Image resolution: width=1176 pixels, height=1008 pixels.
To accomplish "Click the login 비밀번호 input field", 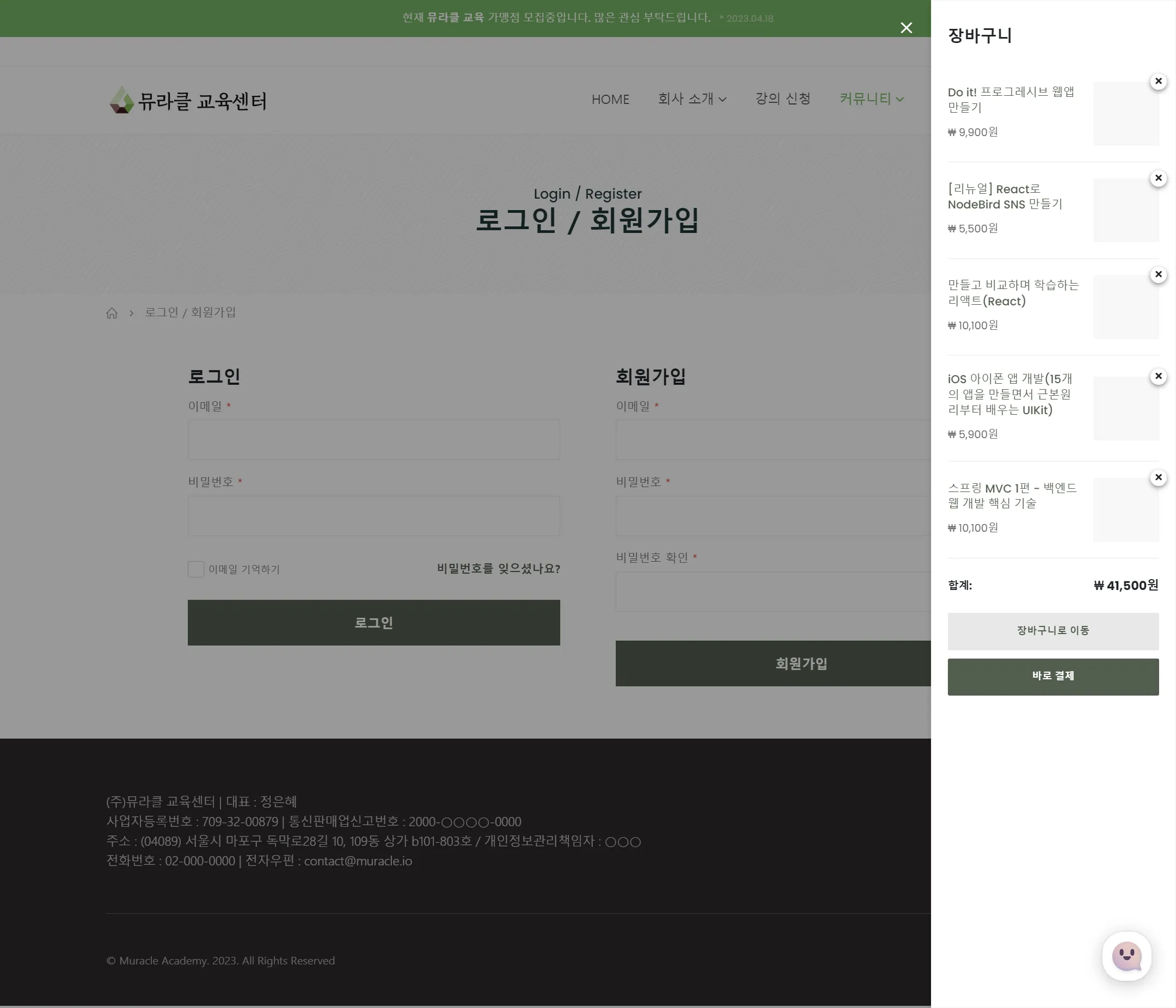I will (x=373, y=515).
